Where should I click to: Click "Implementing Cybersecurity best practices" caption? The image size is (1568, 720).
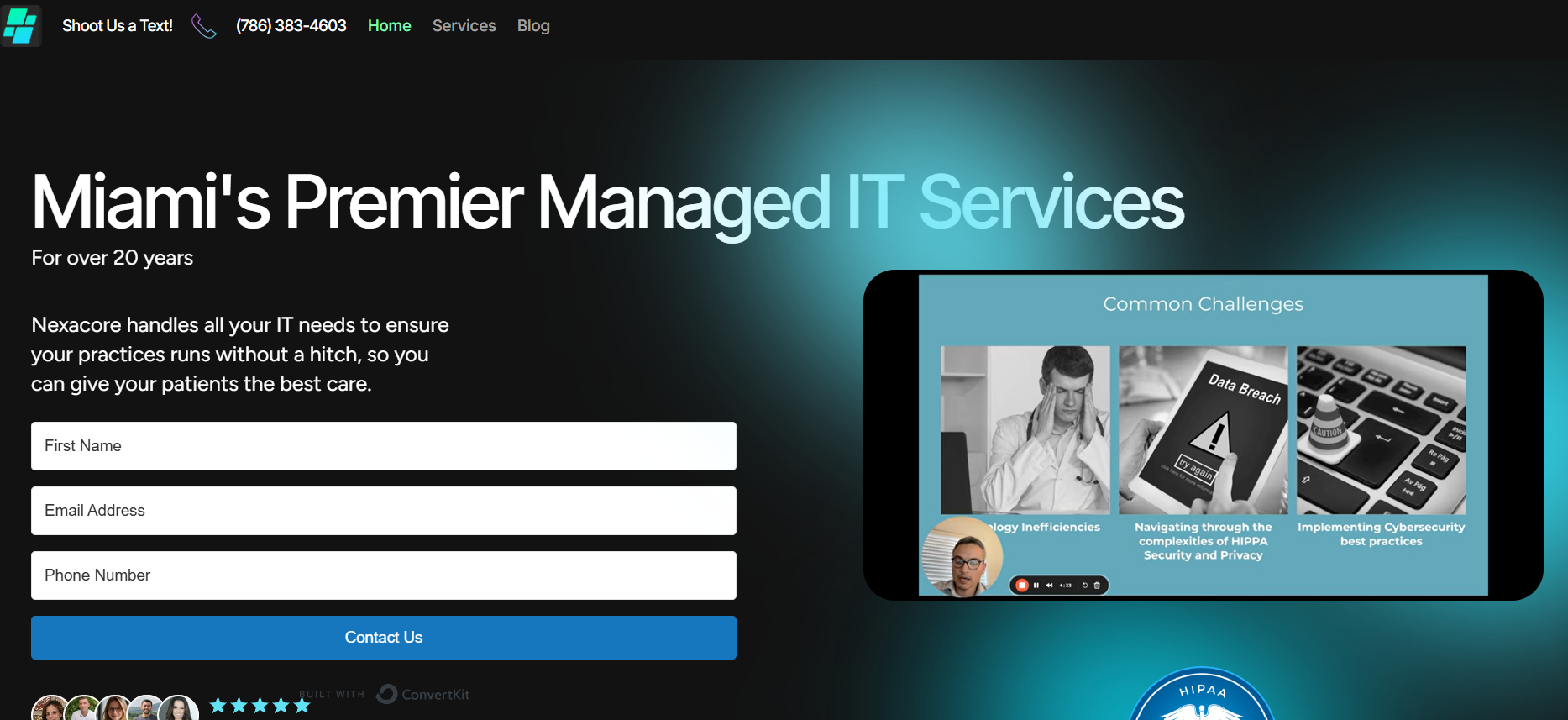tap(1381, 534)
